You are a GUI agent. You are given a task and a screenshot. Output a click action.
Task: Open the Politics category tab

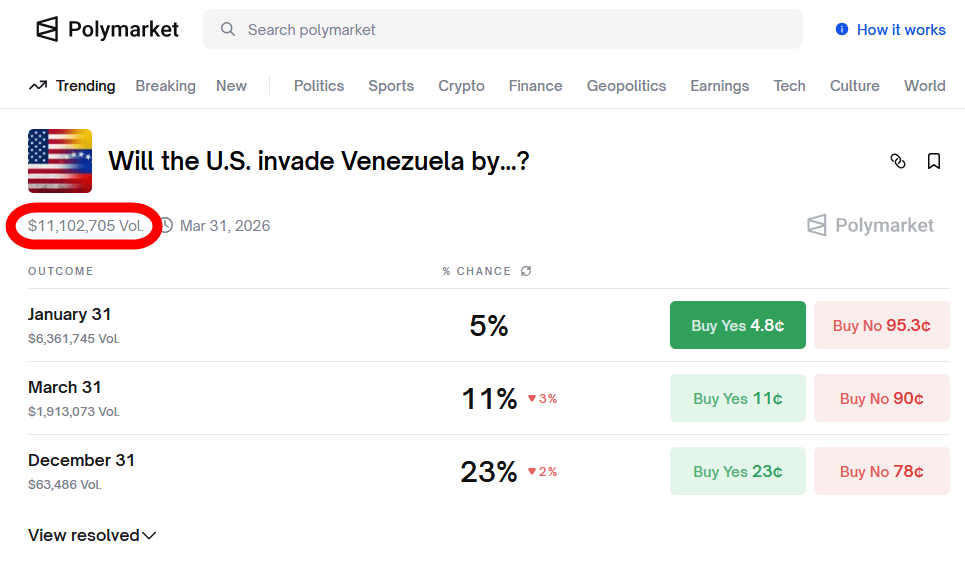(x=319, y=86)
